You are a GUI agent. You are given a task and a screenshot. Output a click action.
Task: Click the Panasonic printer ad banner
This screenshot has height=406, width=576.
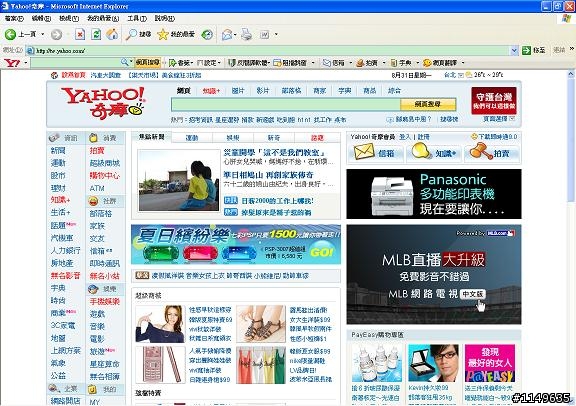tap(433, 194)
